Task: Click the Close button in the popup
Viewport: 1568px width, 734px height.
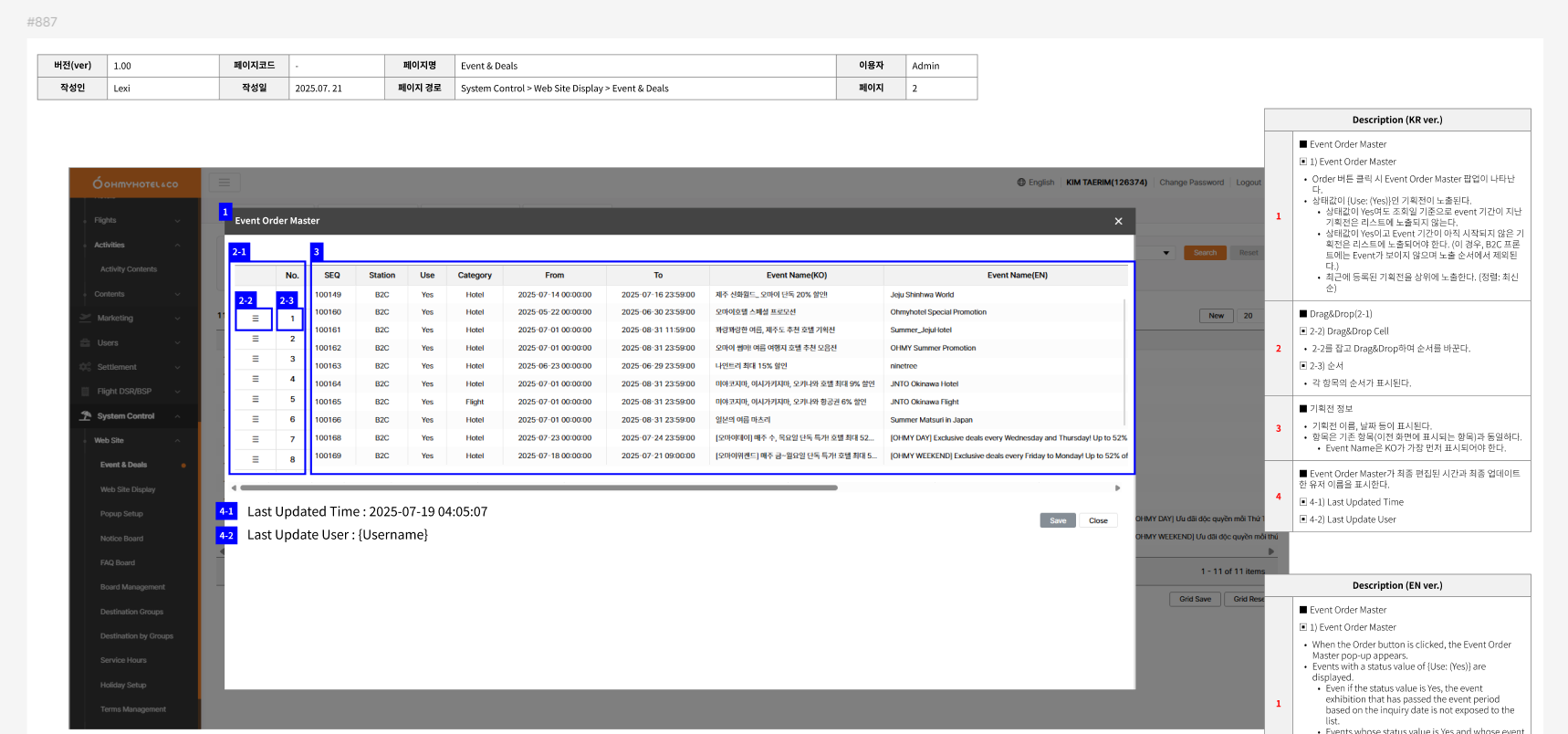Action: click(1098, 520)
